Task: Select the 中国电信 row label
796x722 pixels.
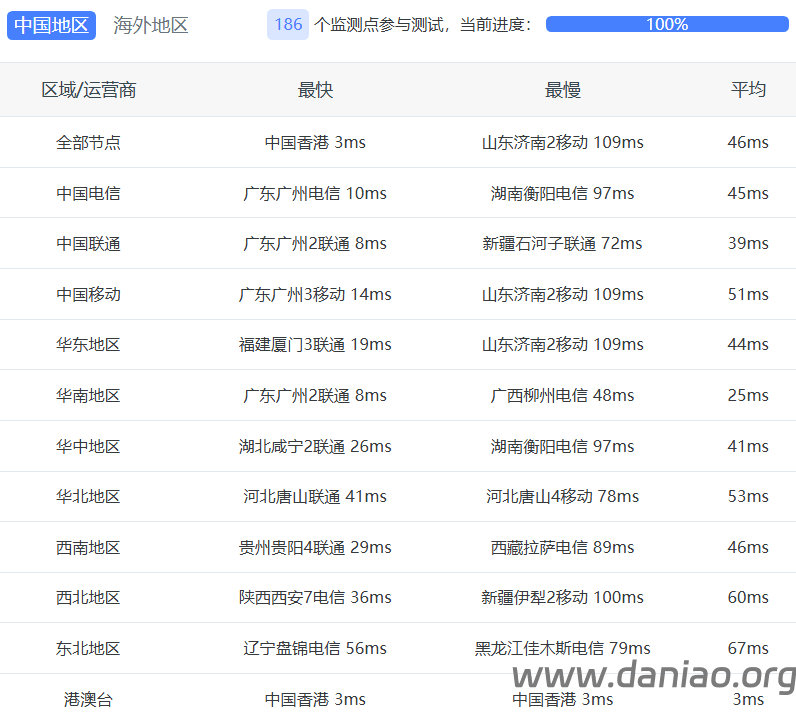Action: tap(88, 193)
